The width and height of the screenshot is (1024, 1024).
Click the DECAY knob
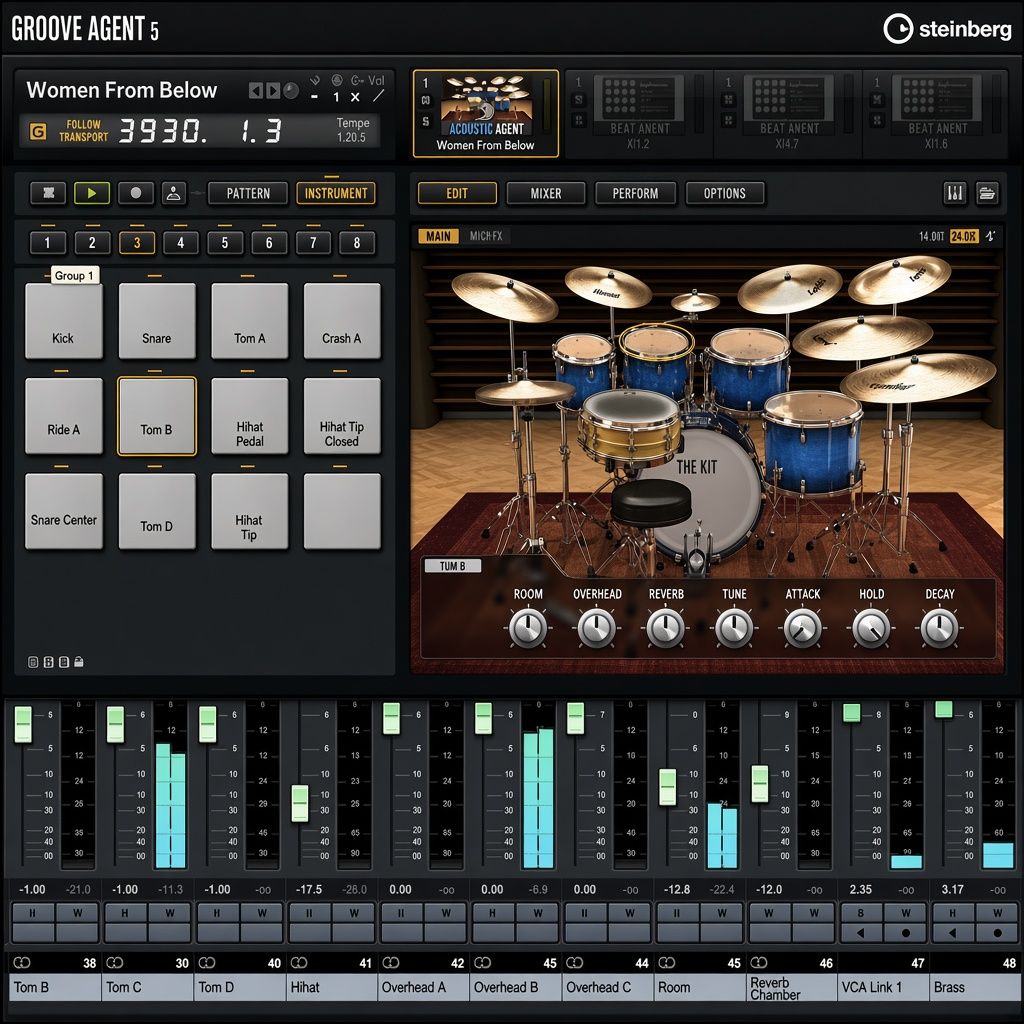coord(940,628)
